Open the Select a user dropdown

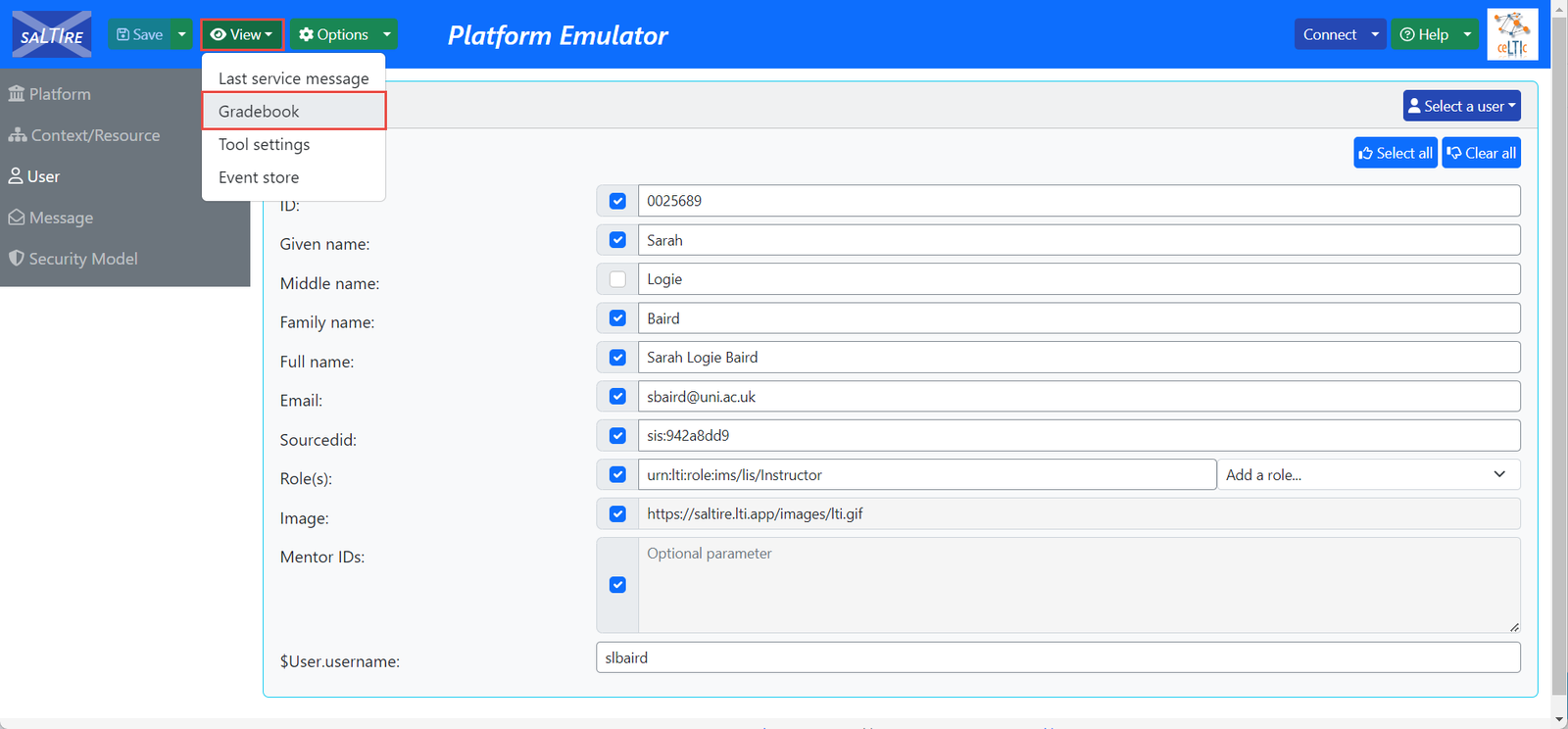pyautogui.click(x=1461, y=106)
